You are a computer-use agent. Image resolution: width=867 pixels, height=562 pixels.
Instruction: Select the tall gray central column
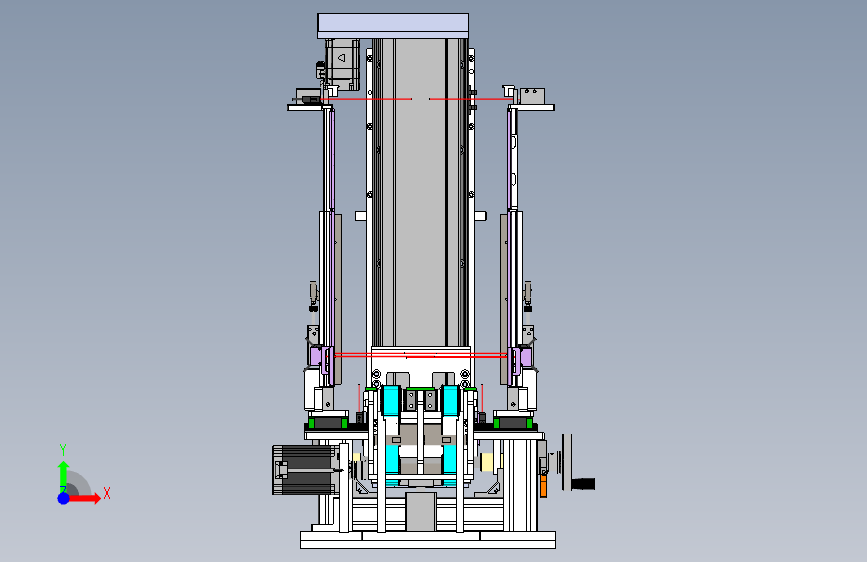click(420, 192)
